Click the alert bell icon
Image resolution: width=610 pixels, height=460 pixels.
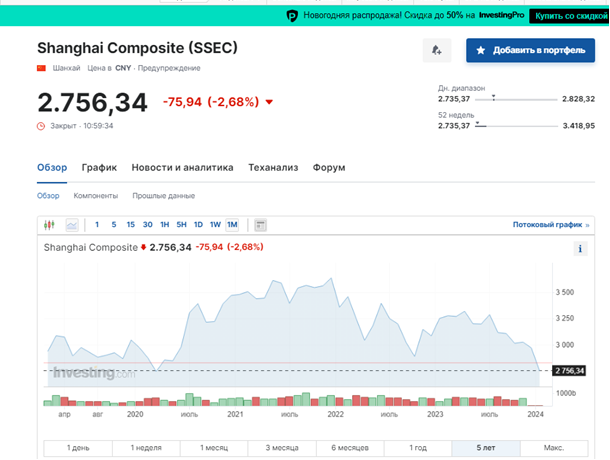pos(437,50)
